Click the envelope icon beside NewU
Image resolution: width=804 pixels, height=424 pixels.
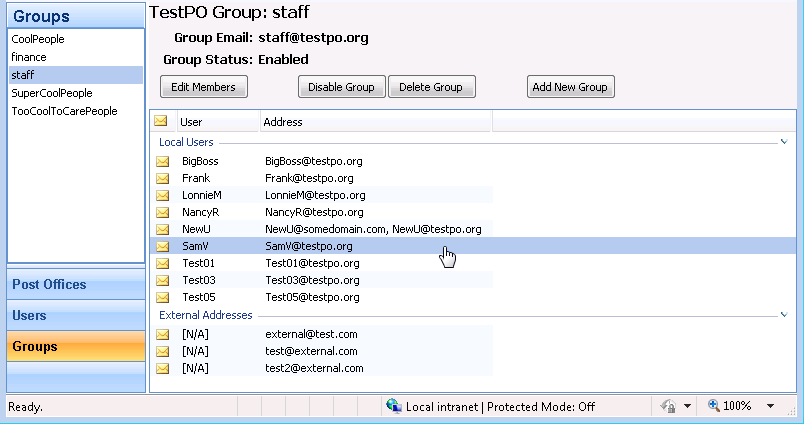tap(163, 229)
